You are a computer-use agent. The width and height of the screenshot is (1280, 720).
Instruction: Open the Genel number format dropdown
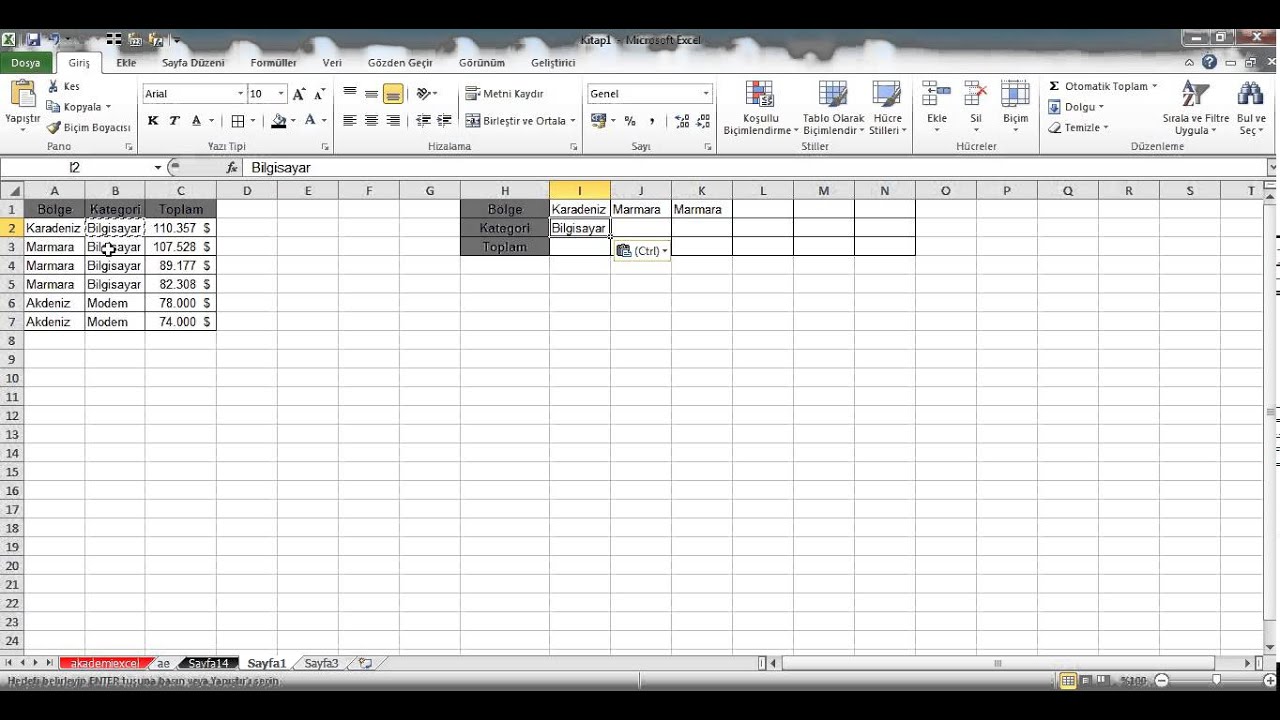pos(706,94)
